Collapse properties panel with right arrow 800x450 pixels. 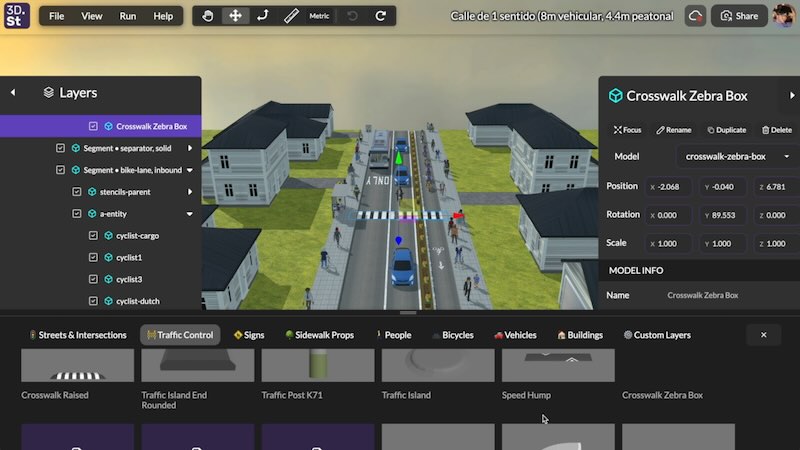792,95
